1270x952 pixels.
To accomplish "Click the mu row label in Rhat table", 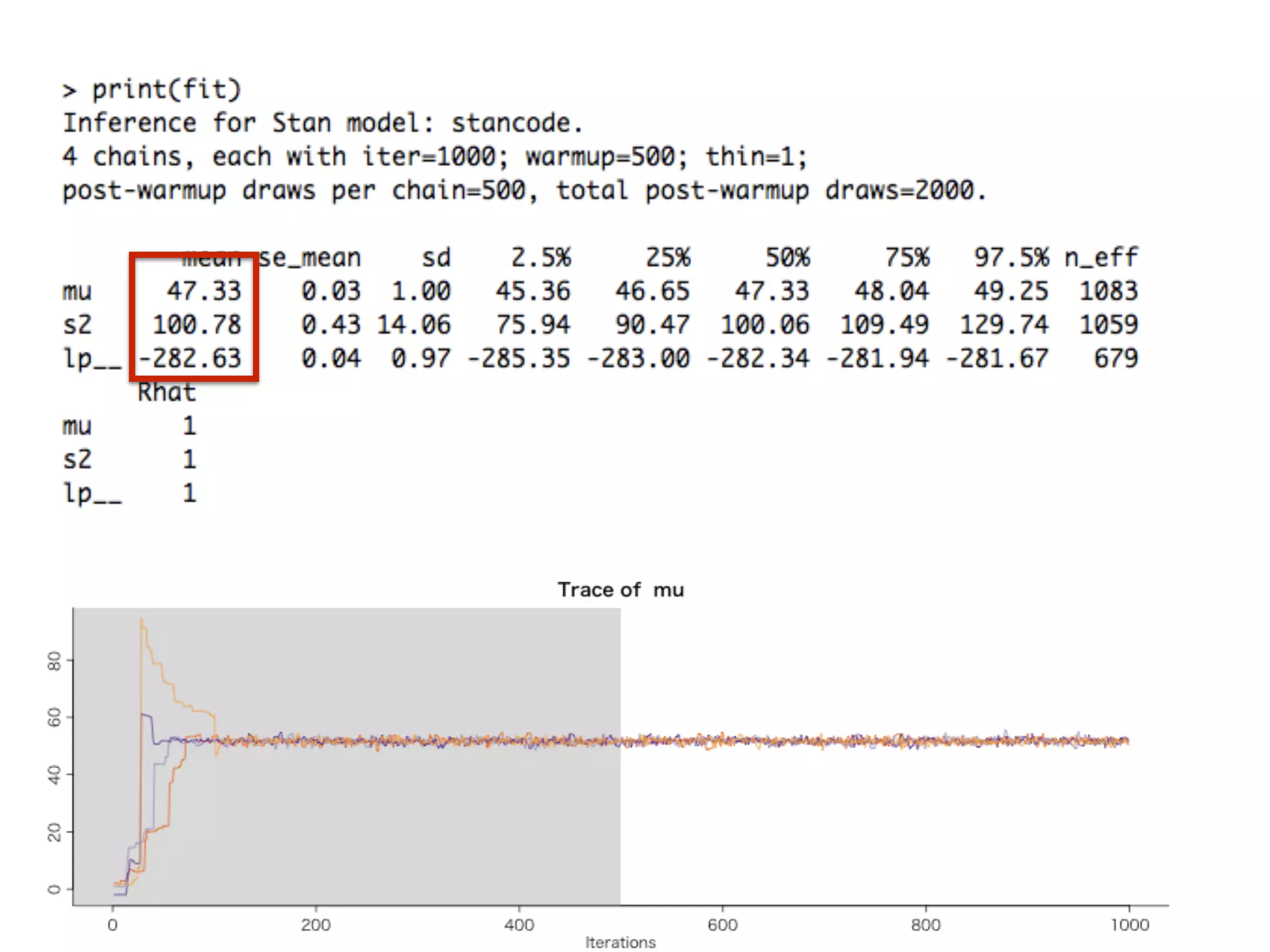I will click(77, 426).
